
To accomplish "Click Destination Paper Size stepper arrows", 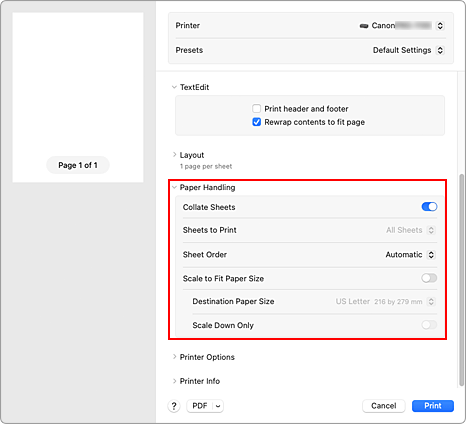I will (431, 302).
